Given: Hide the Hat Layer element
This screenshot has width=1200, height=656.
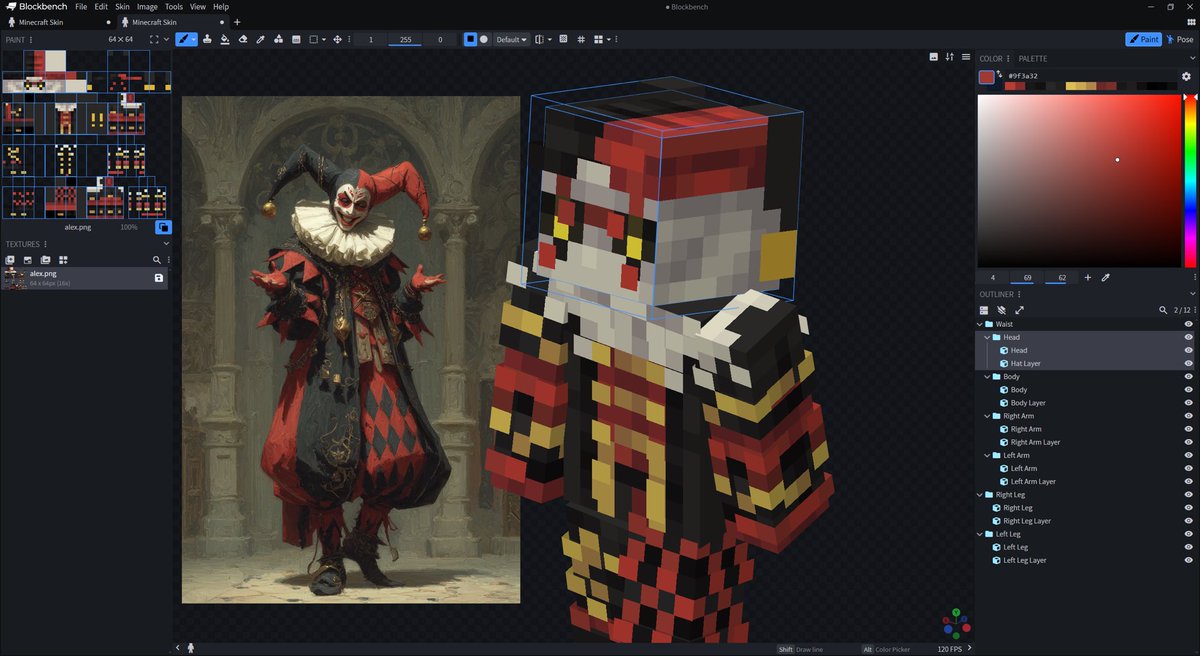Looking at the screenshot, I should [1189, 364].
